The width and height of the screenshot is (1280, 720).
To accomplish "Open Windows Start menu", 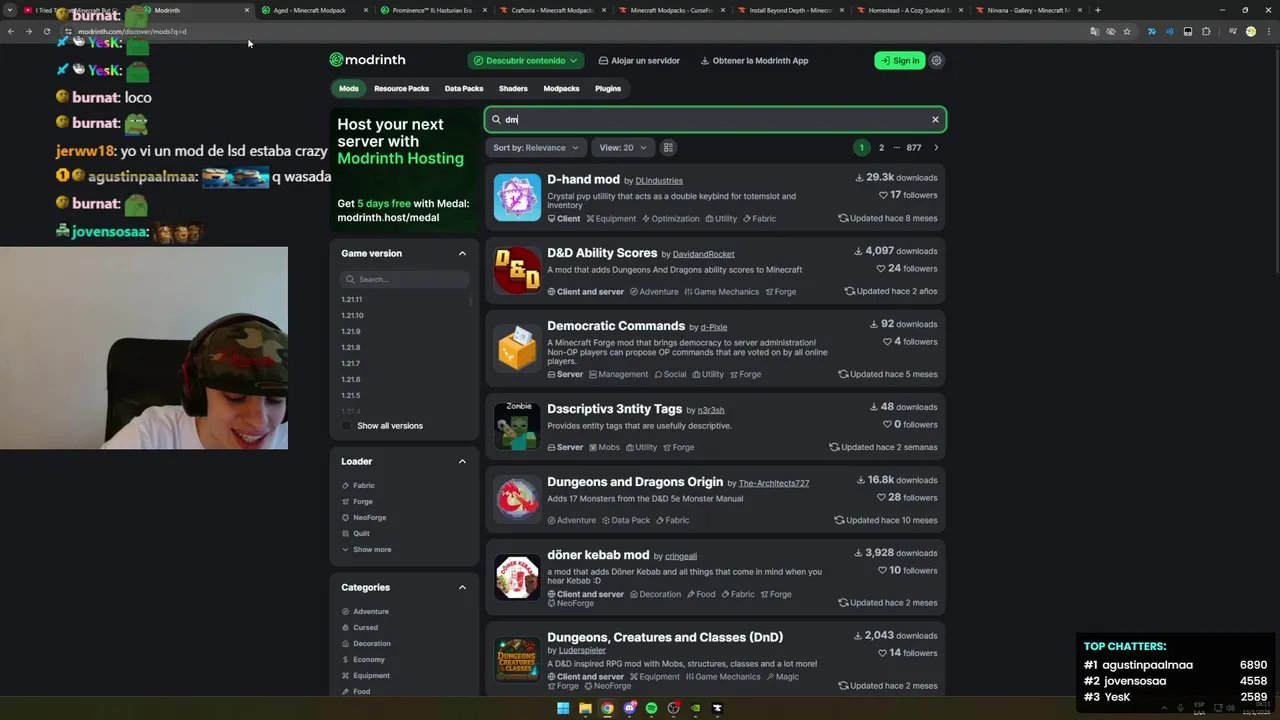I will coord(563,708).
